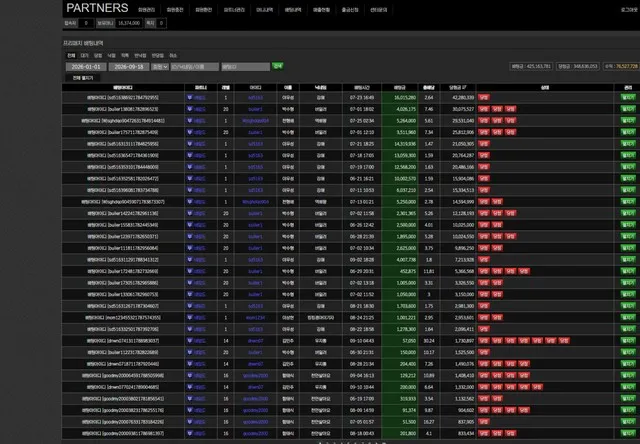
Task: Select the 취소 filter tab
Action: tap(173, 55)
